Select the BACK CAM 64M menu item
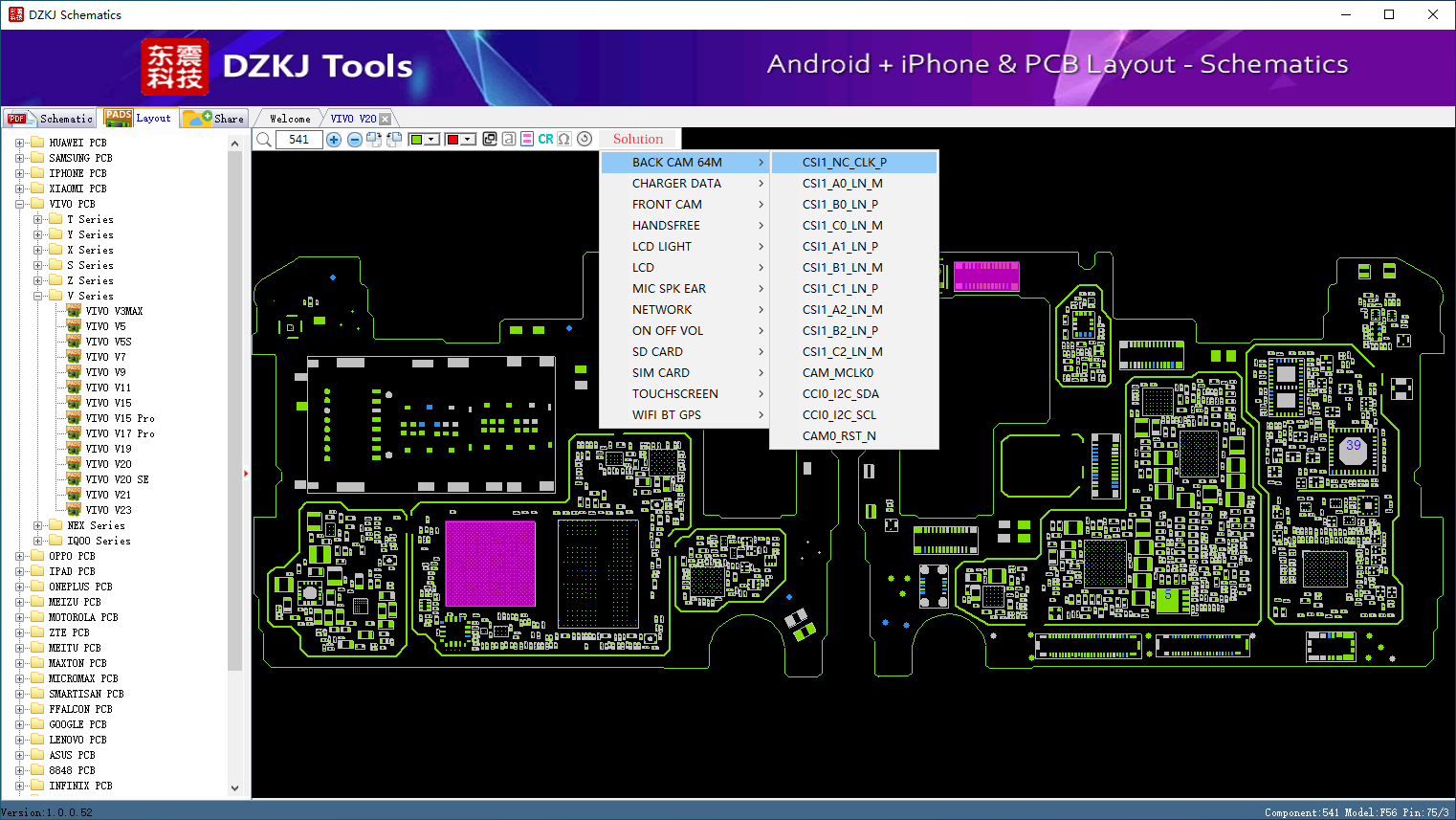 tap(685, 163)
